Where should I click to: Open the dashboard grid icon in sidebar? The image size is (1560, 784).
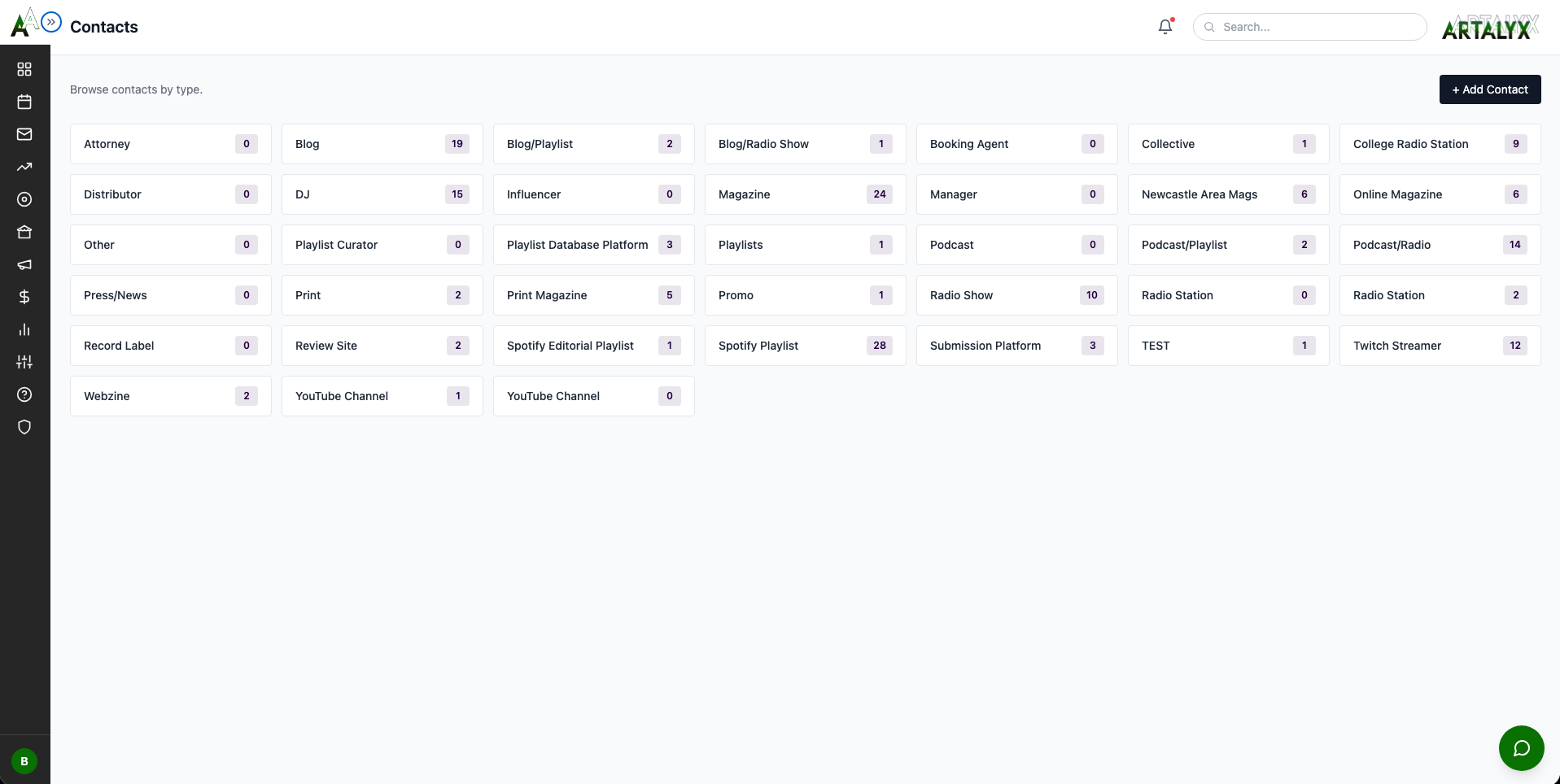tap(24, 69)
